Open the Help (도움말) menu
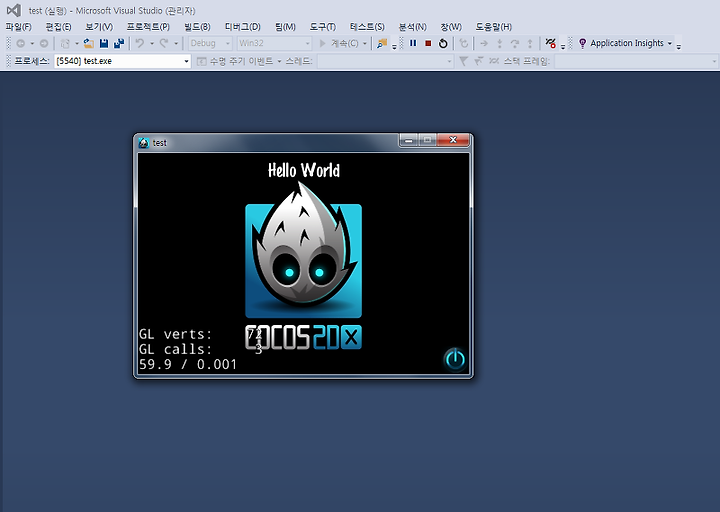 (x=493, y=27)
